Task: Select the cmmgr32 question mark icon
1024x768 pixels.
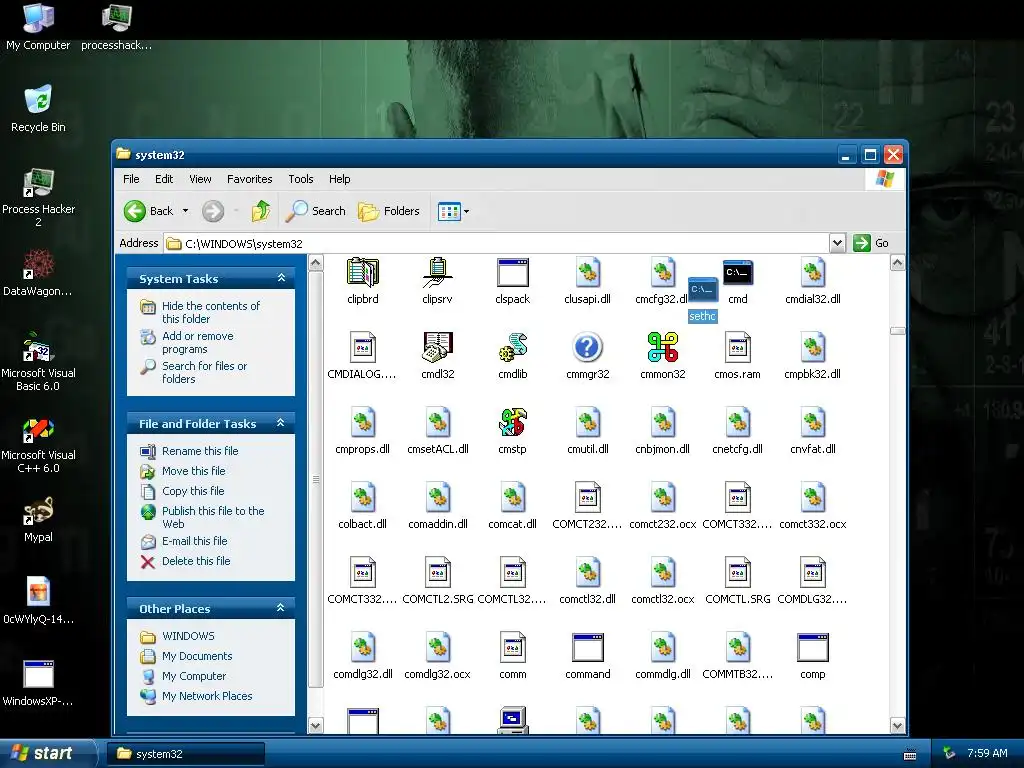Action: click(x=587, y=347)
